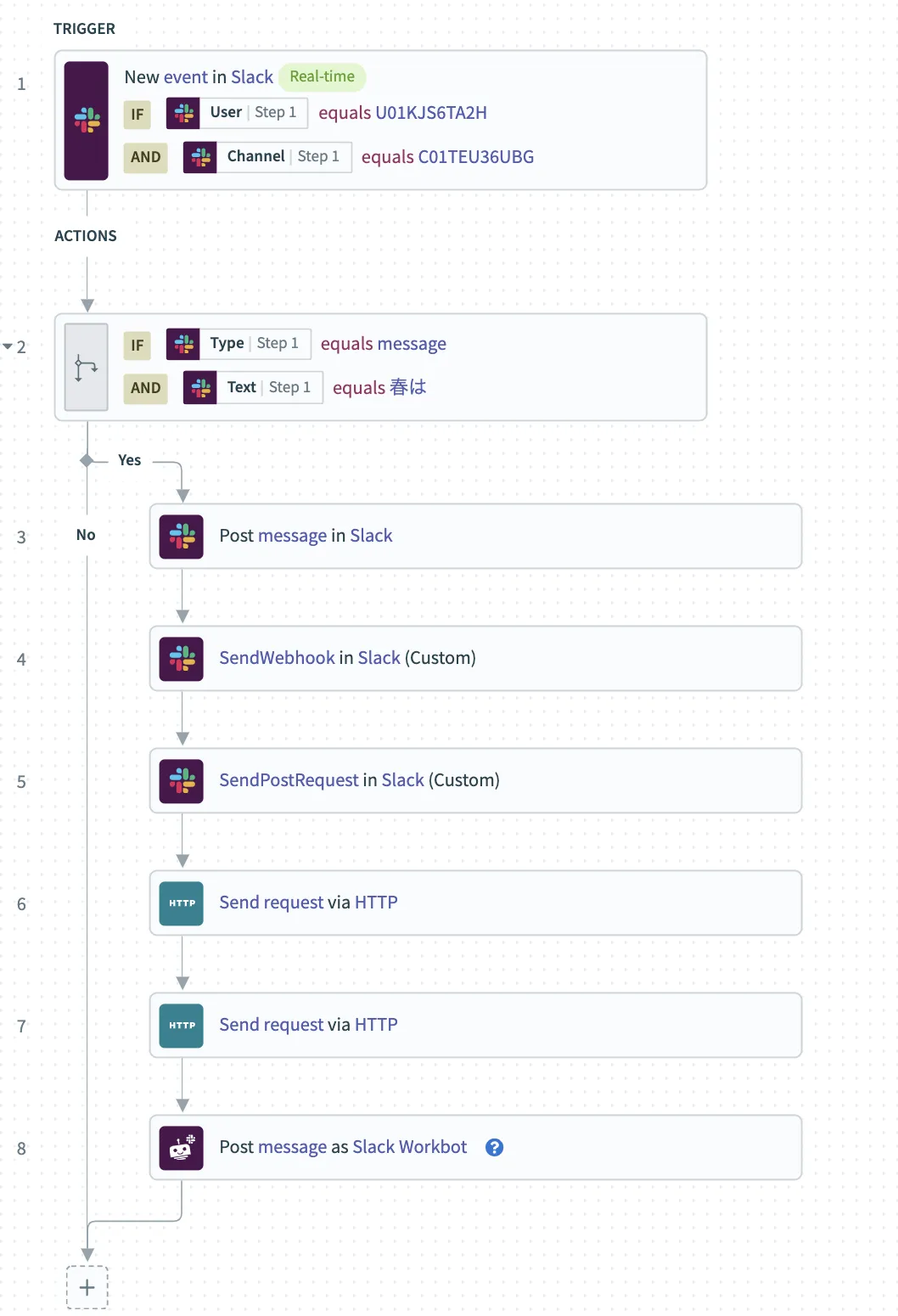
Task: Click the Slack trigger icon in step 1
Action: [87, 121]
